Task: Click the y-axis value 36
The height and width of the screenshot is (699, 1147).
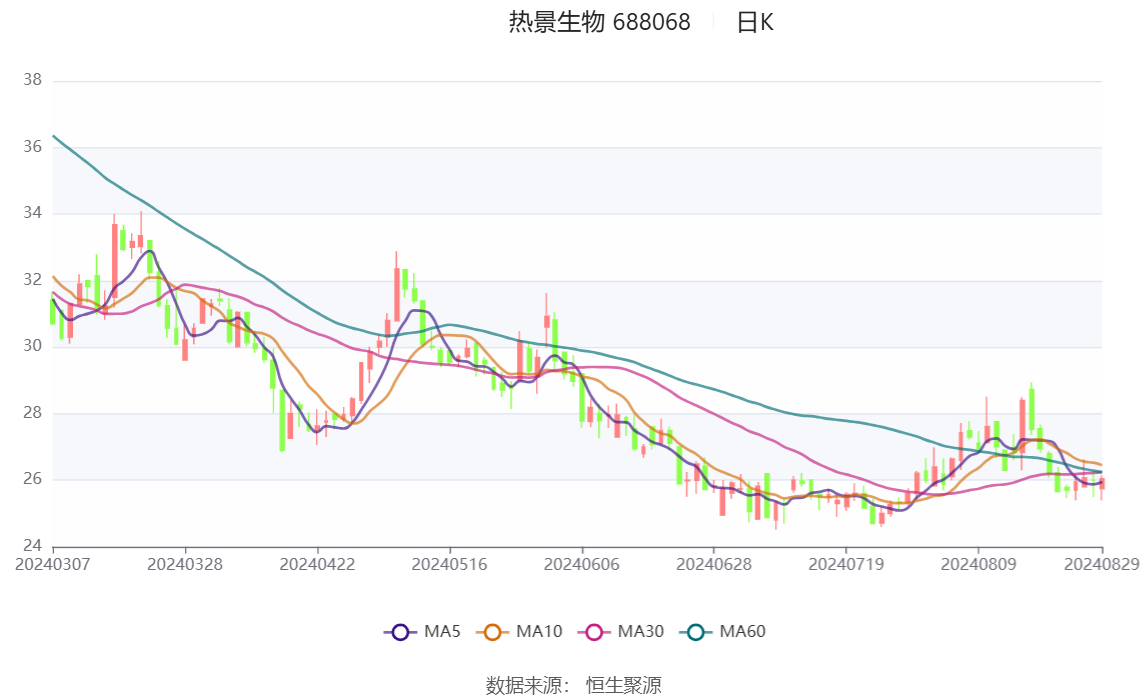Action: click(x=32, y=146)
